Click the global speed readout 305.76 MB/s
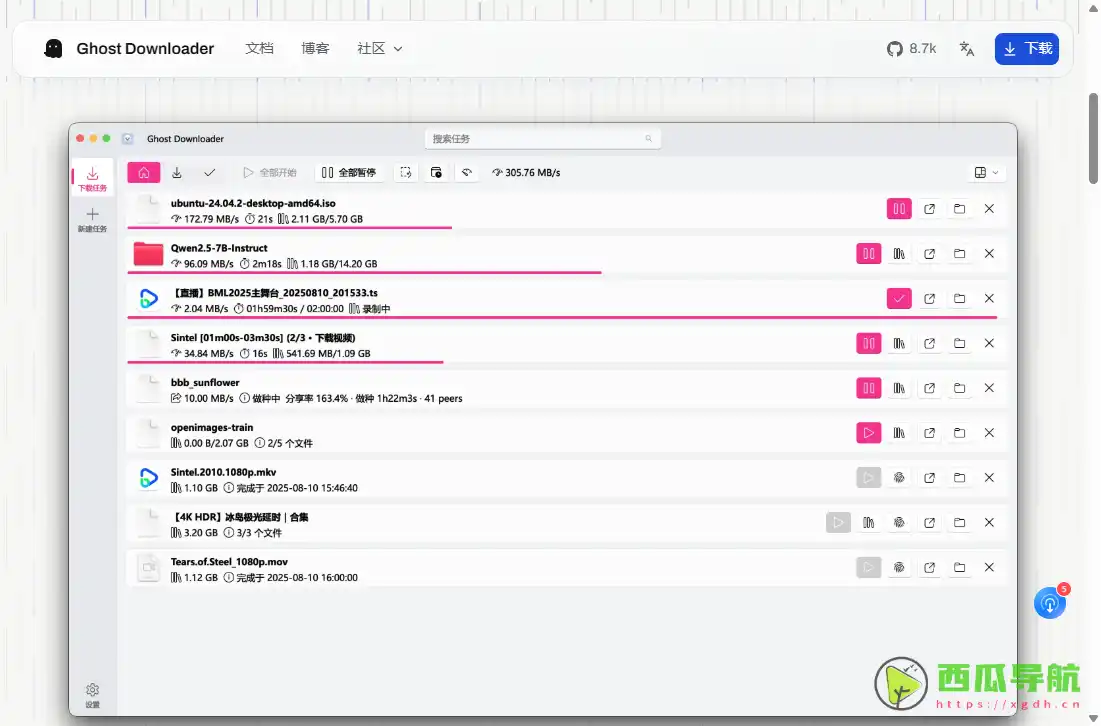Image resolution: width=1101 pixels, height=726 pixels. 526,173
